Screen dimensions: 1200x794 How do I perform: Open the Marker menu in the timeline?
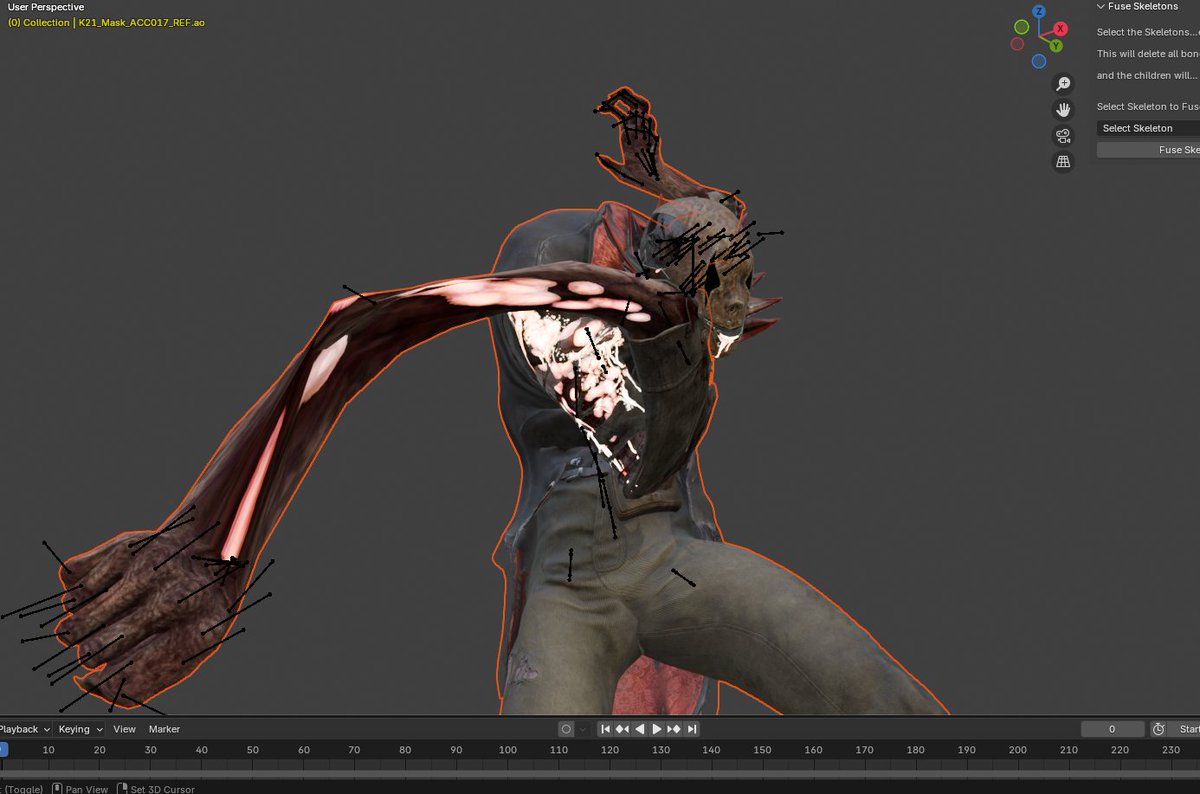[164, 730]
